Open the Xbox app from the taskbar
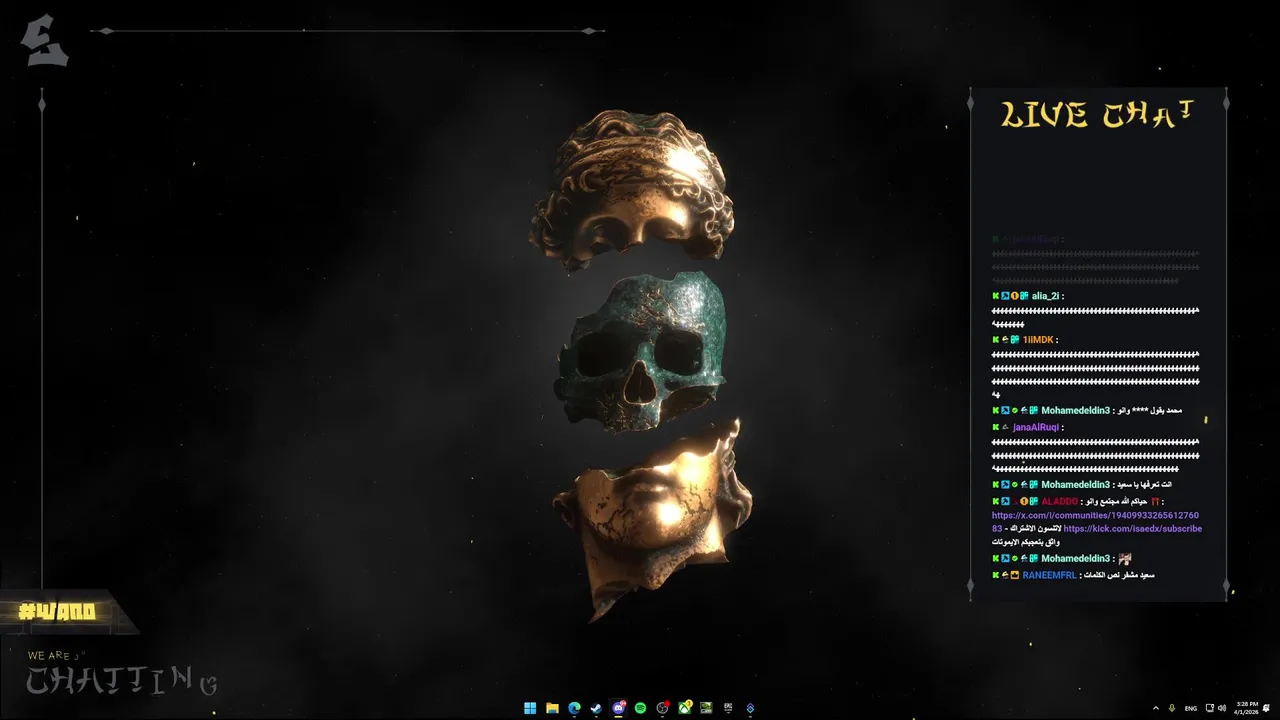1280x720 pixels. pyautogui.click(x=685, y=708)
